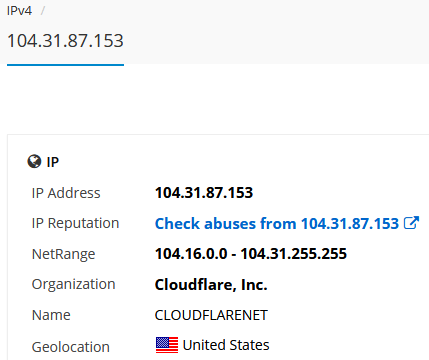Image resolution: width=429 pixels, height=360 pixels.
Task: Click the IP Address field label
Action: [66, 193]
